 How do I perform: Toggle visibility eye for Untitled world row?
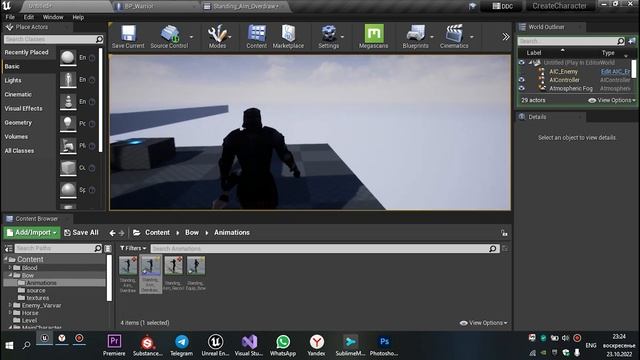tap(522, 62)
